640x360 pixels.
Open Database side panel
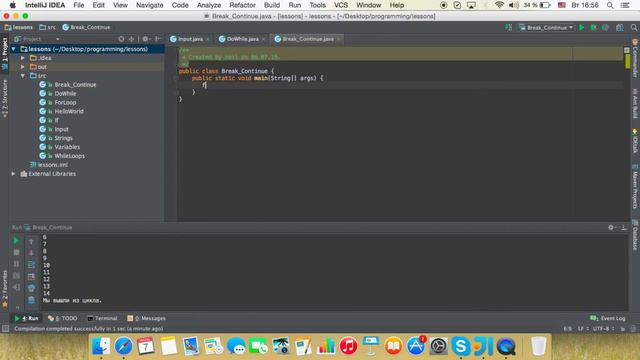(635, 235)
